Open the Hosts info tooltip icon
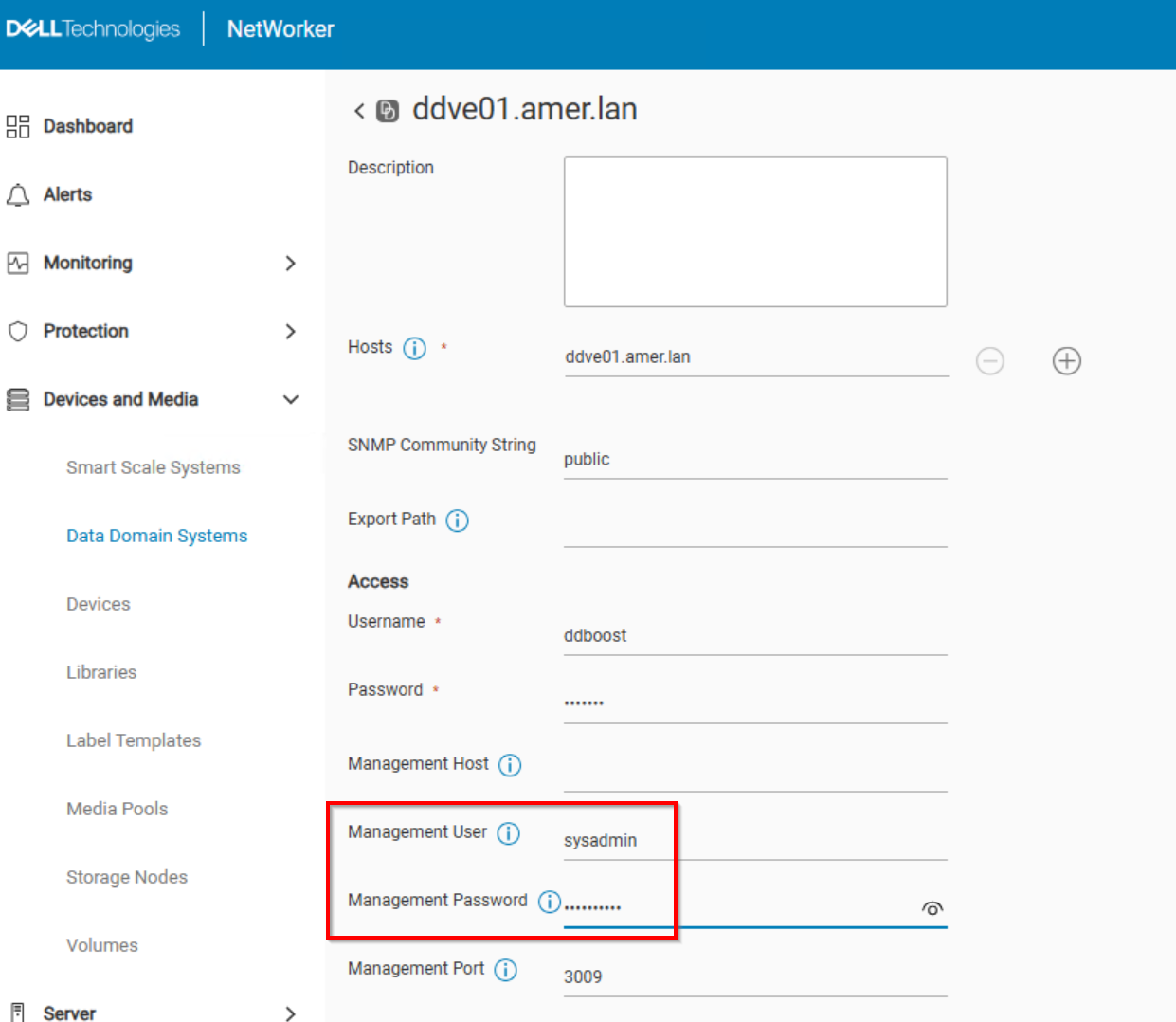 tap(414, 348)
